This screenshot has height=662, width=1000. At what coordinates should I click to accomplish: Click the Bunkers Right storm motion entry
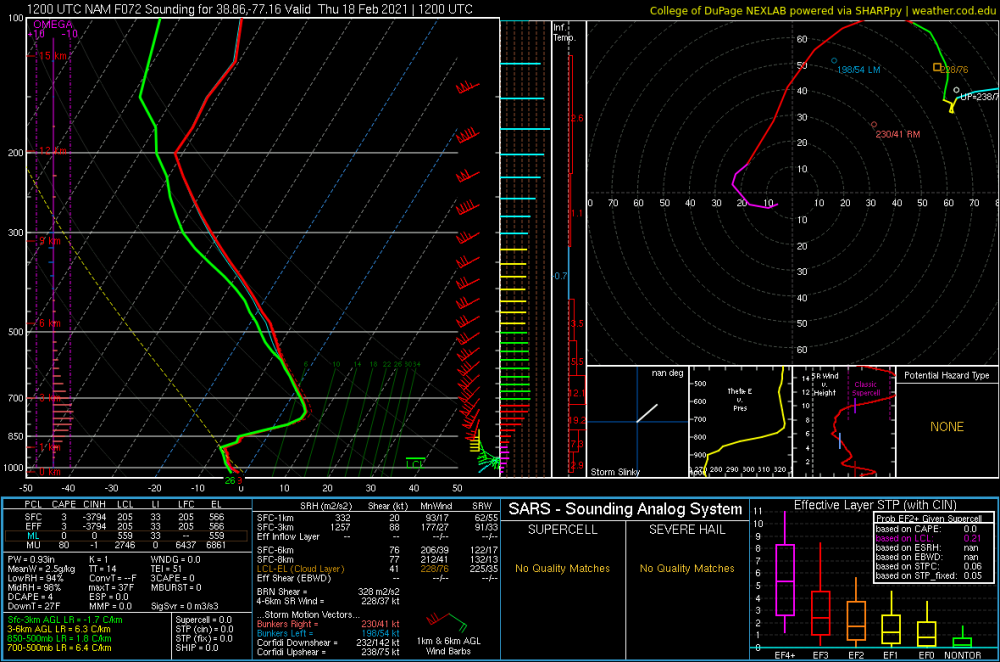click(x=328, y=624)
